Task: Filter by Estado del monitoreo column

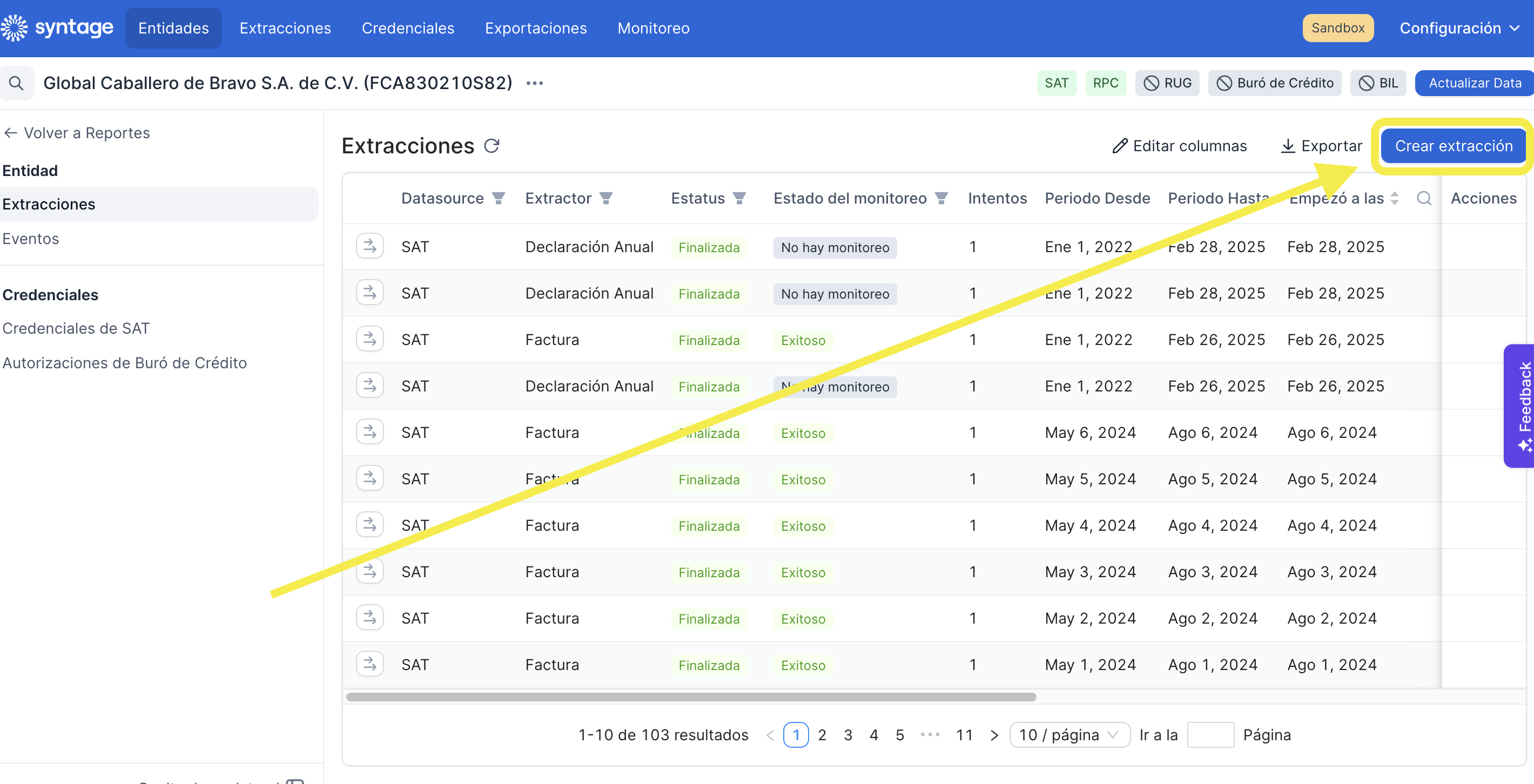Action: point(941,198)
